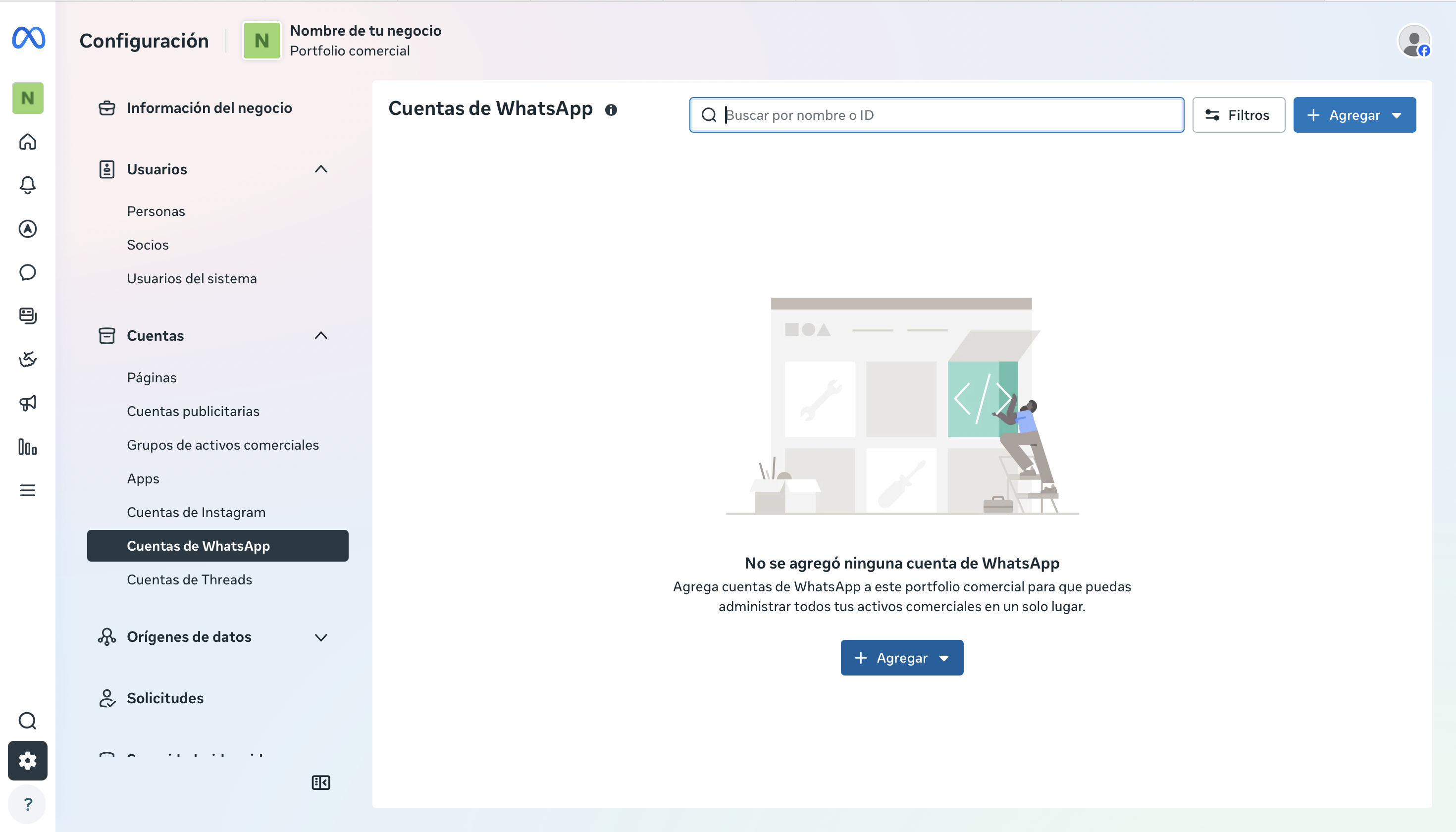Screen dimensions: 1456x832
Task: Collapse the Cuentas section
Action: click(x=320, y=335)
